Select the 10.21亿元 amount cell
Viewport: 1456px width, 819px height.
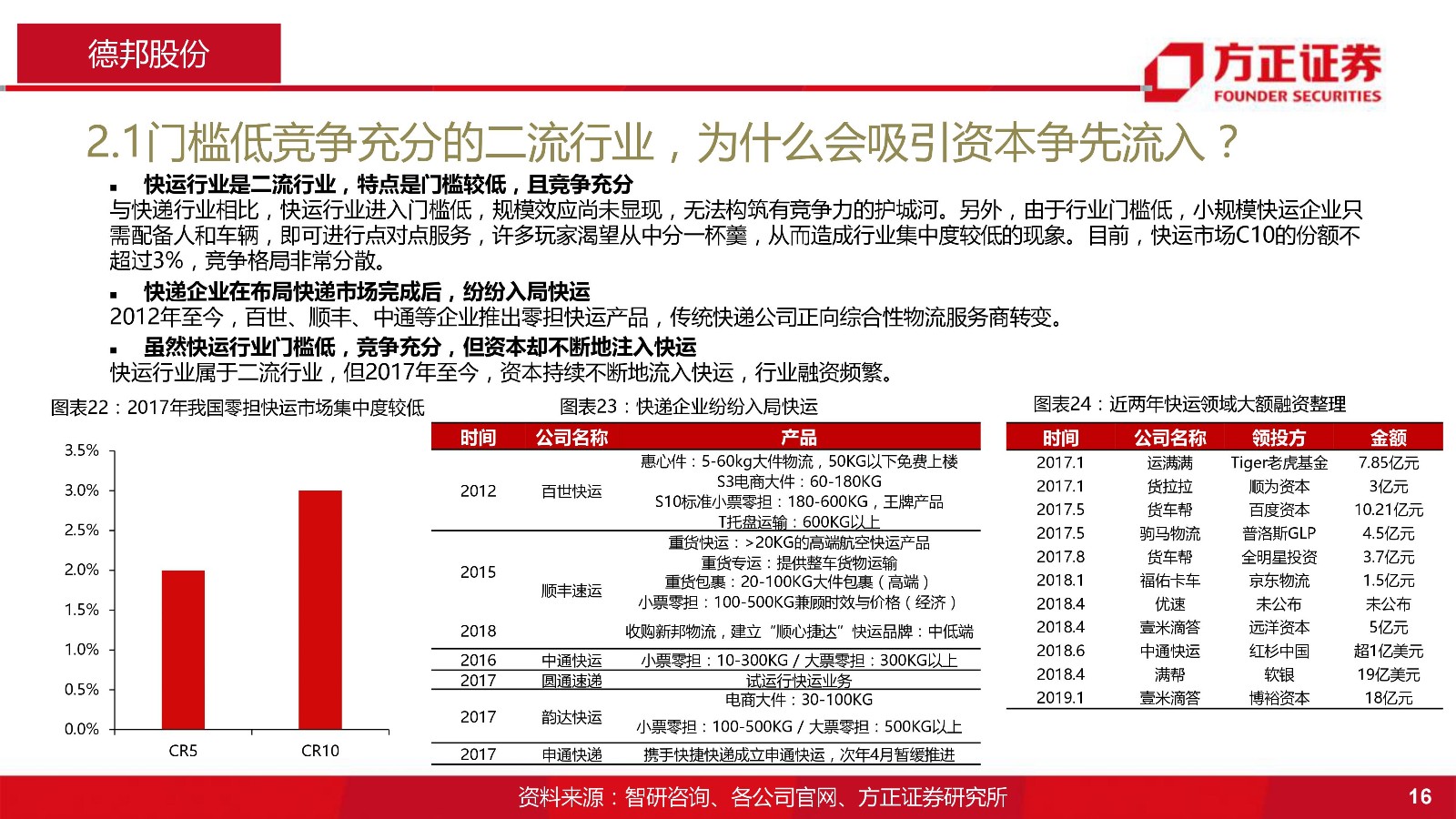[1389, 511]
